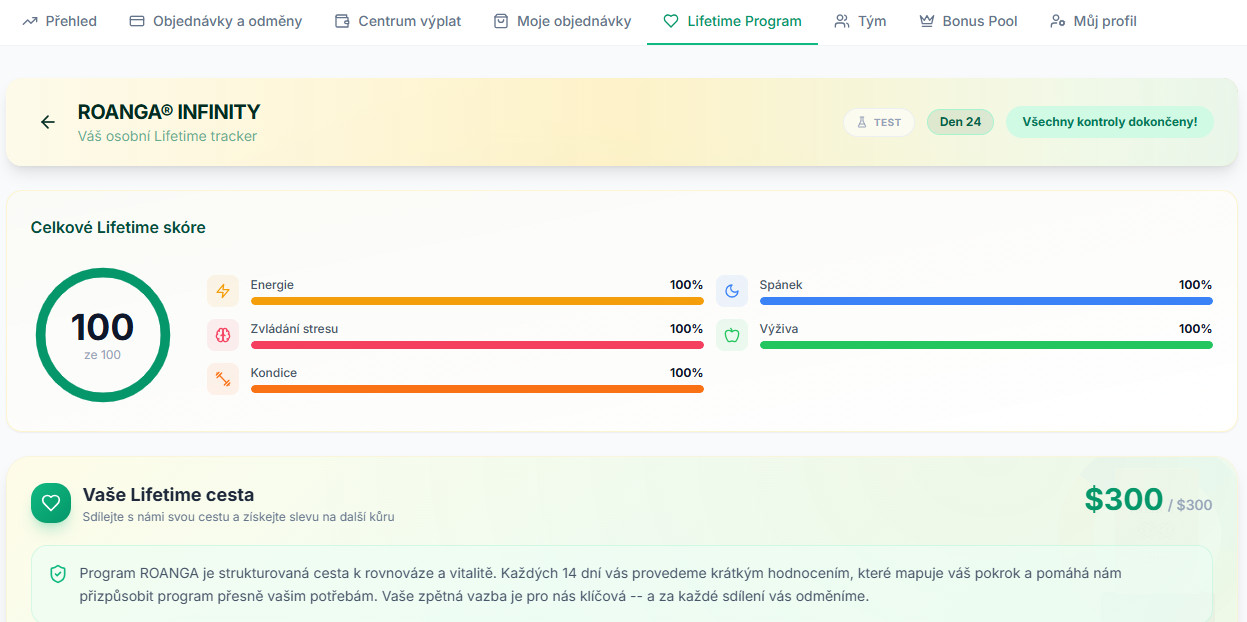
Task: Click the TEST badge button
Action: point(879,122)
